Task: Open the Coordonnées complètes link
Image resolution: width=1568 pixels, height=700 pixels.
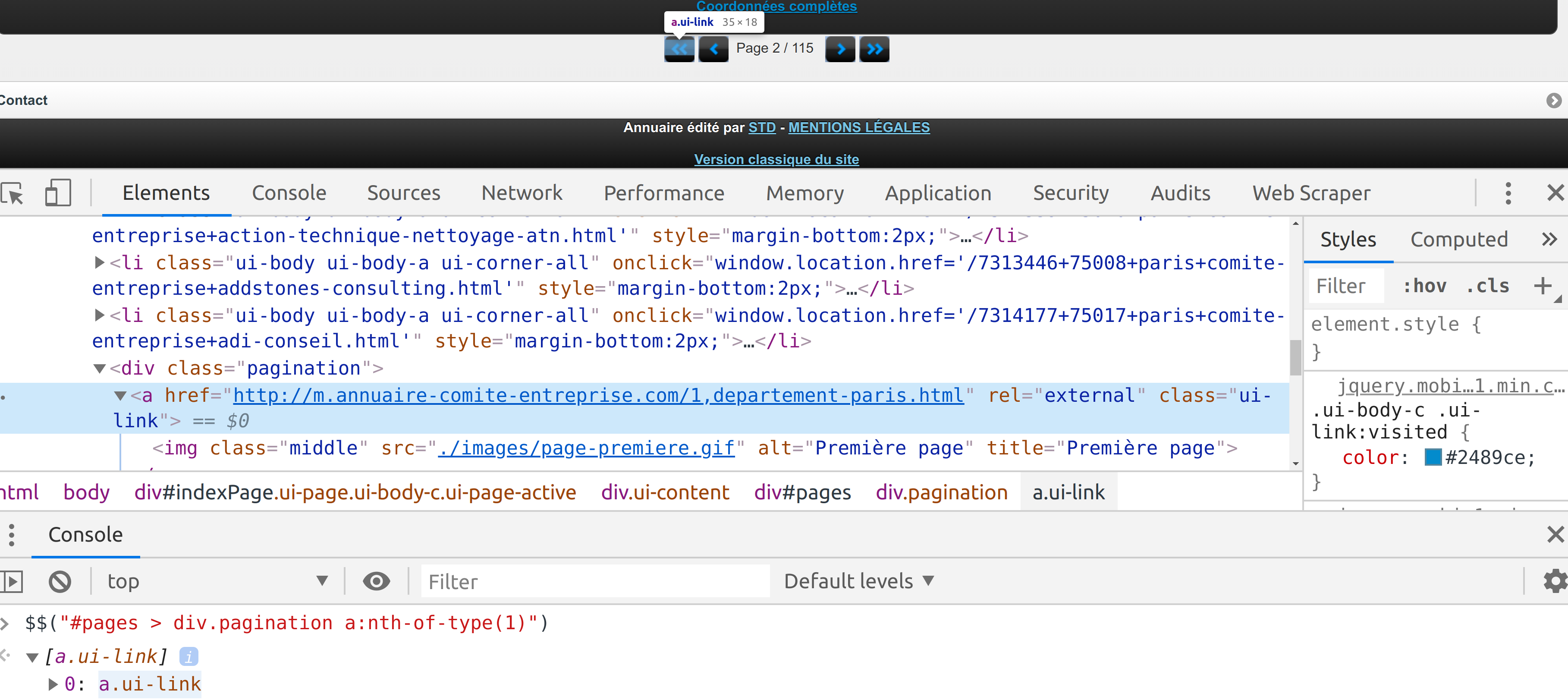Action: pyautogui.click(x=777, y=6)
